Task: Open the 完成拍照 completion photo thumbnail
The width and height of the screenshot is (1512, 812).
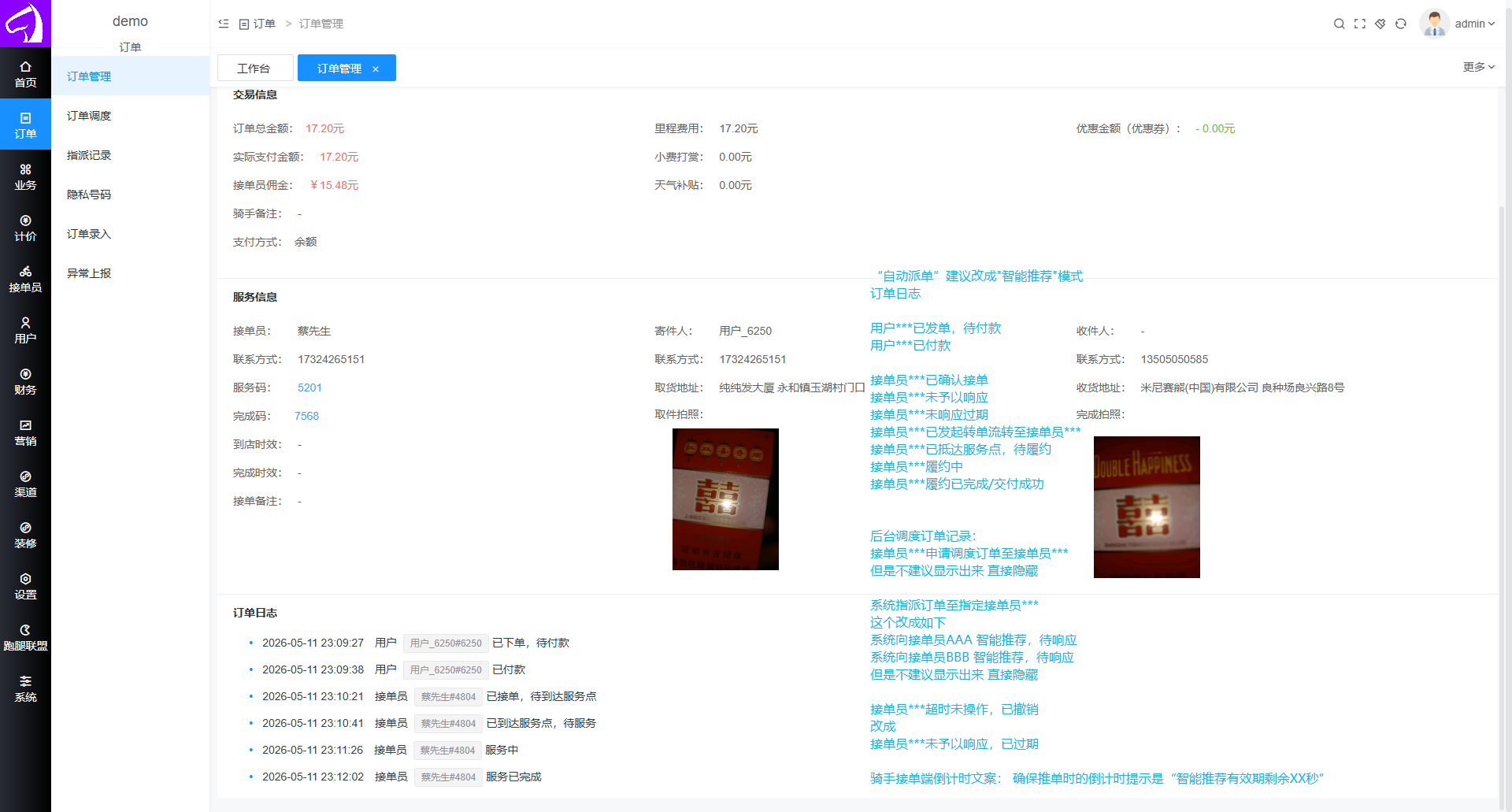Action: 1147,507
